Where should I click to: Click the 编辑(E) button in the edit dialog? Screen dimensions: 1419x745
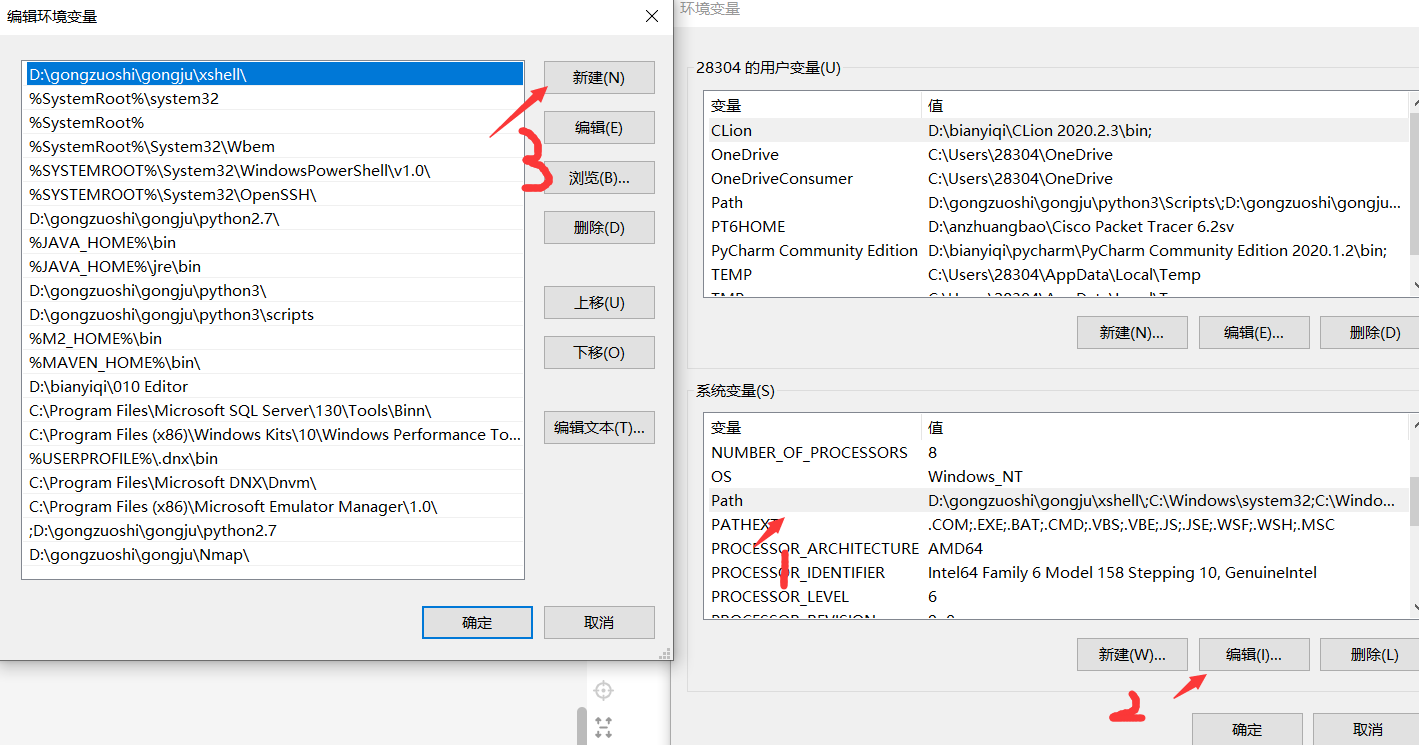point(599,127)
